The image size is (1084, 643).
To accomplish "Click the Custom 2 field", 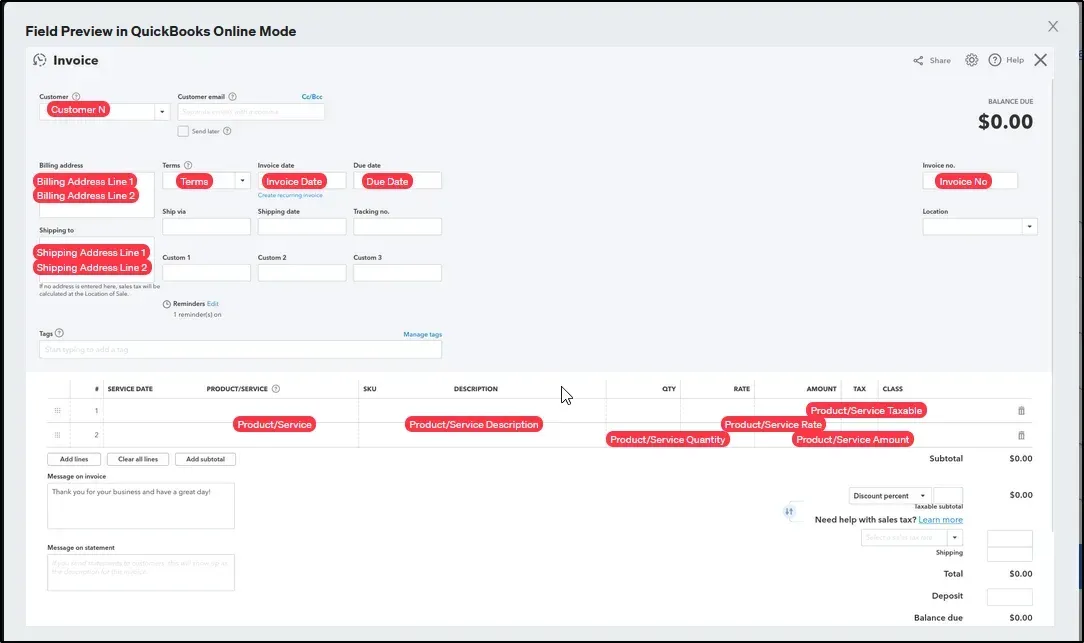I will (302, 273).
